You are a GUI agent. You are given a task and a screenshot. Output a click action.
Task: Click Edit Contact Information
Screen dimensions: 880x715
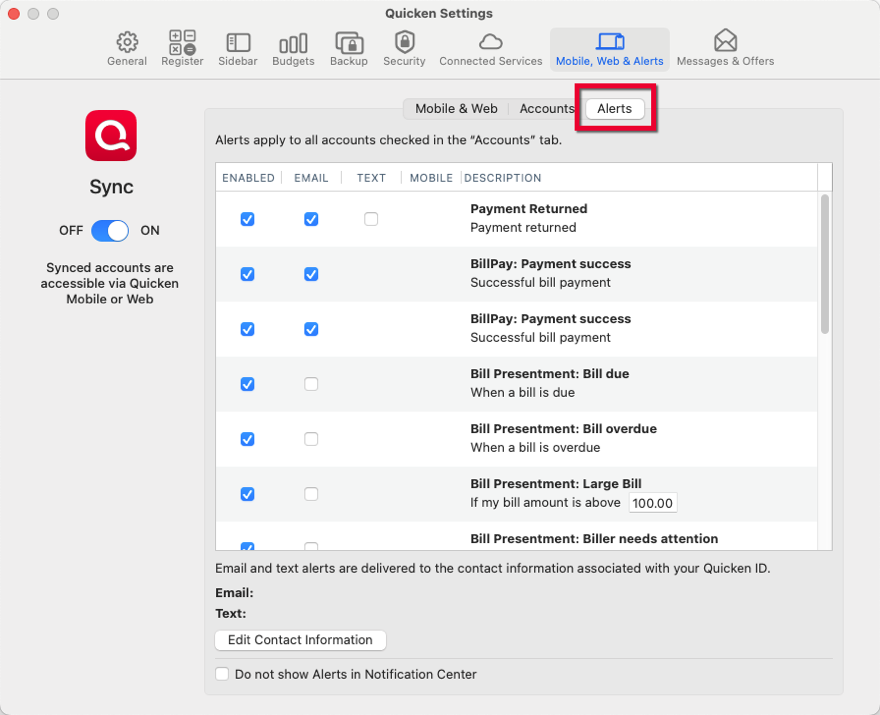click(x=299, y=640)
